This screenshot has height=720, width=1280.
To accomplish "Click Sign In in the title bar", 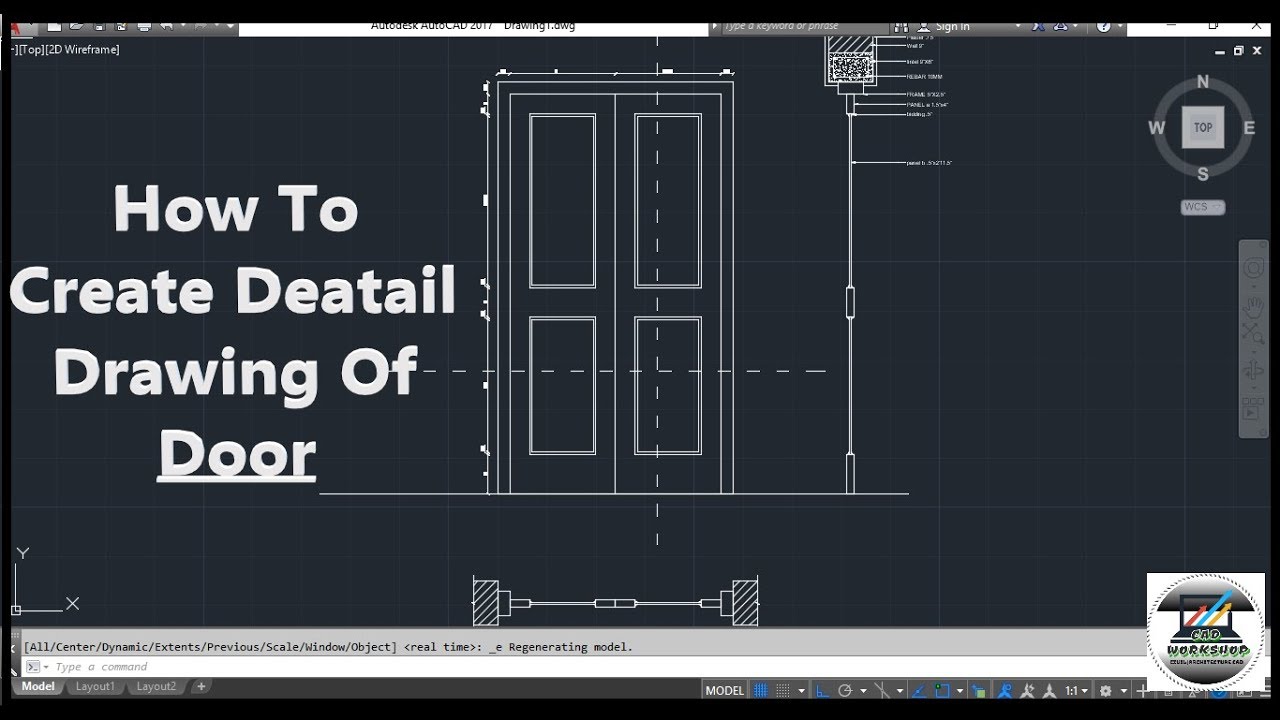I will [952, 27].
